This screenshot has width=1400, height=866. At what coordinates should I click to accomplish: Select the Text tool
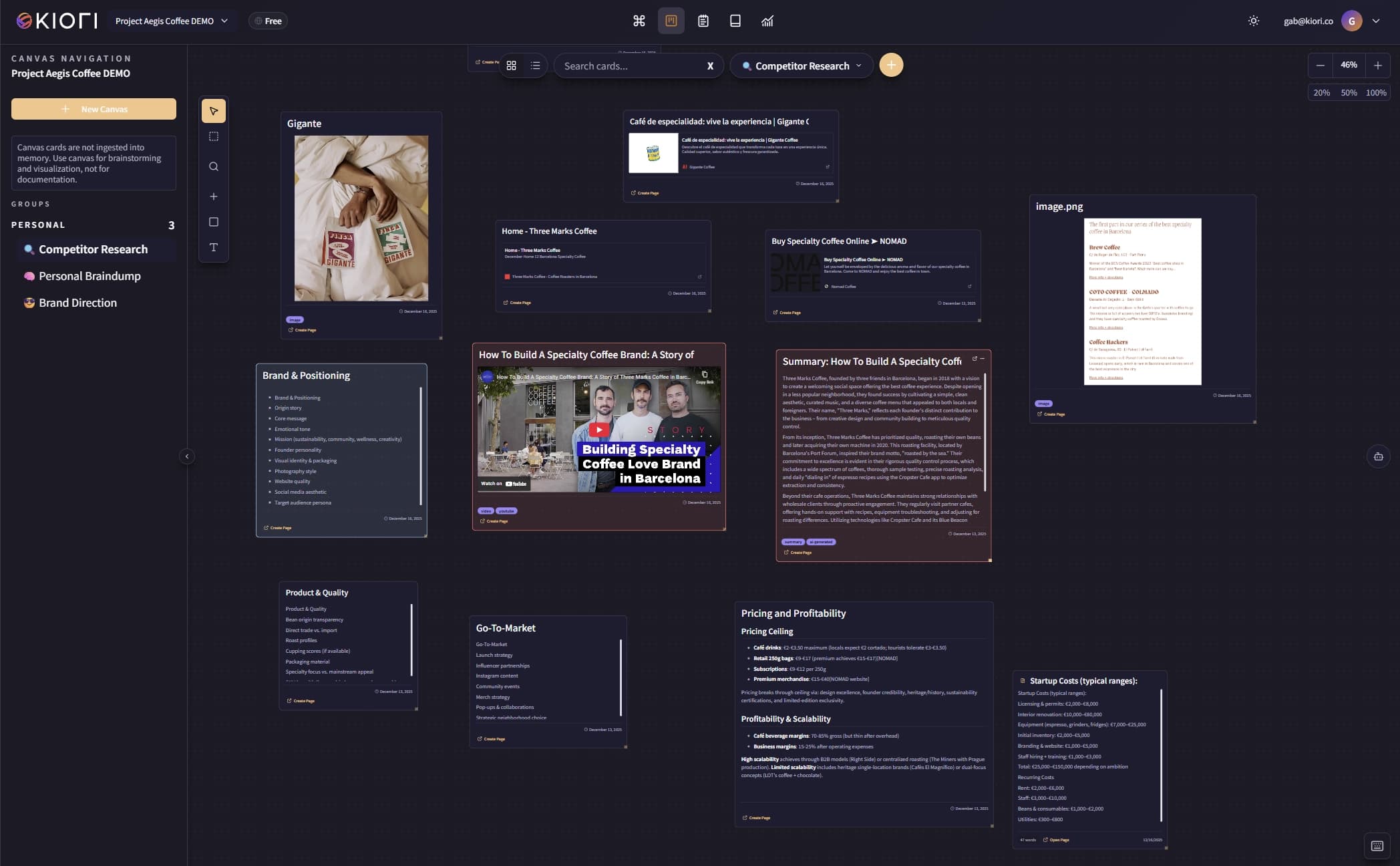(214, 247)
